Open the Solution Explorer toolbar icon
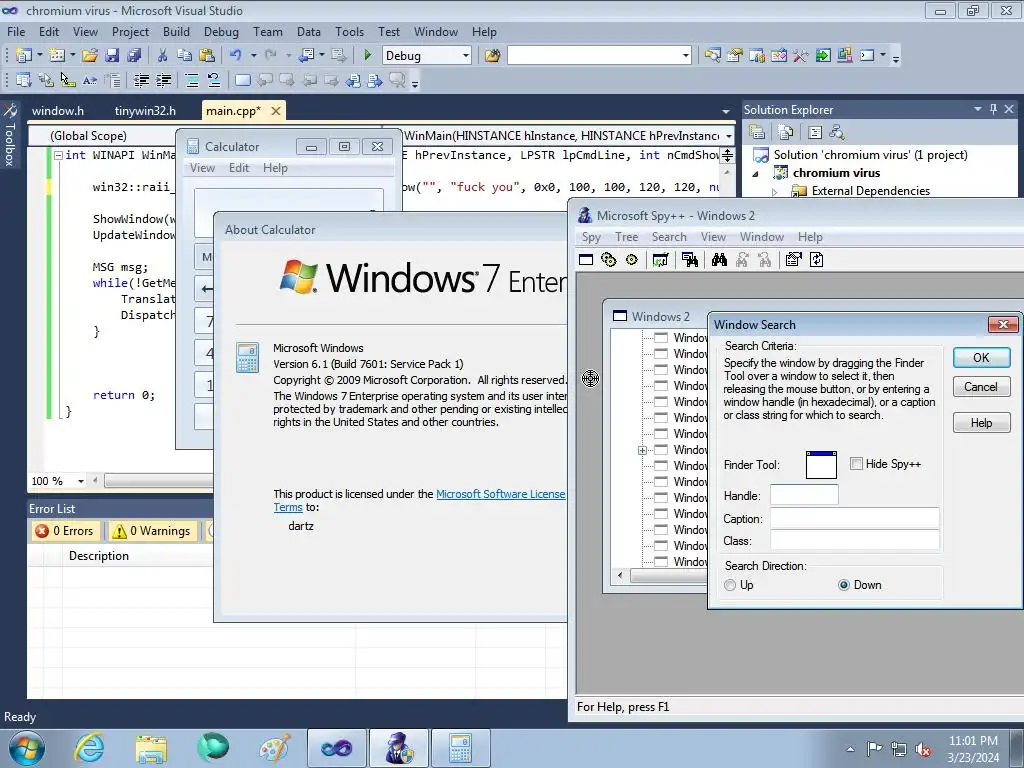1024x768 pixels. [x=712, y=56]
